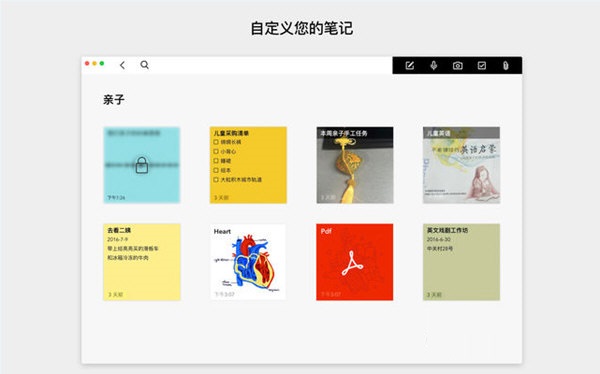Maximize the window with the green button

[102, 63]
